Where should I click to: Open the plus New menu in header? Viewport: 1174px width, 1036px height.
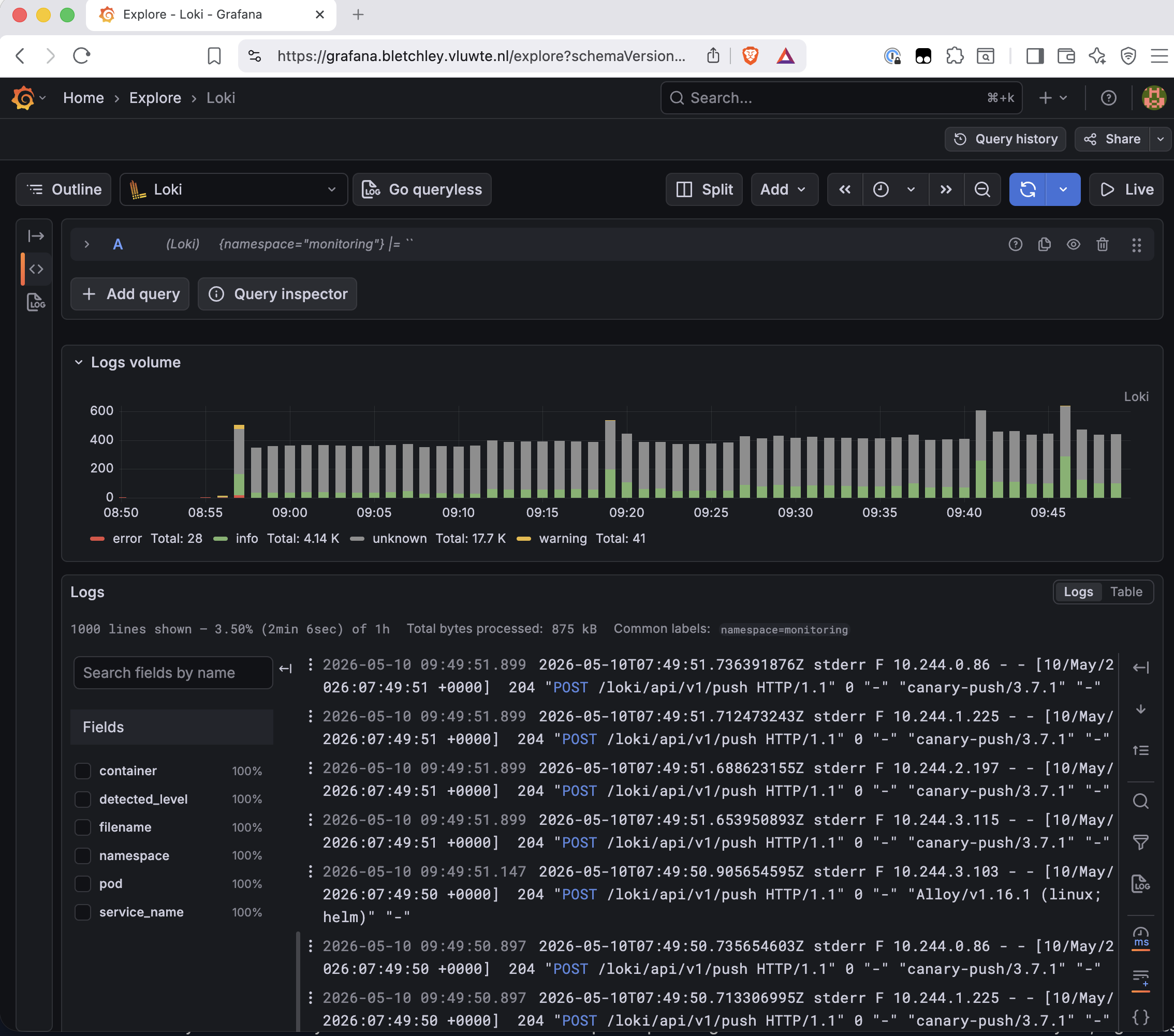[x=1053, y=98]
